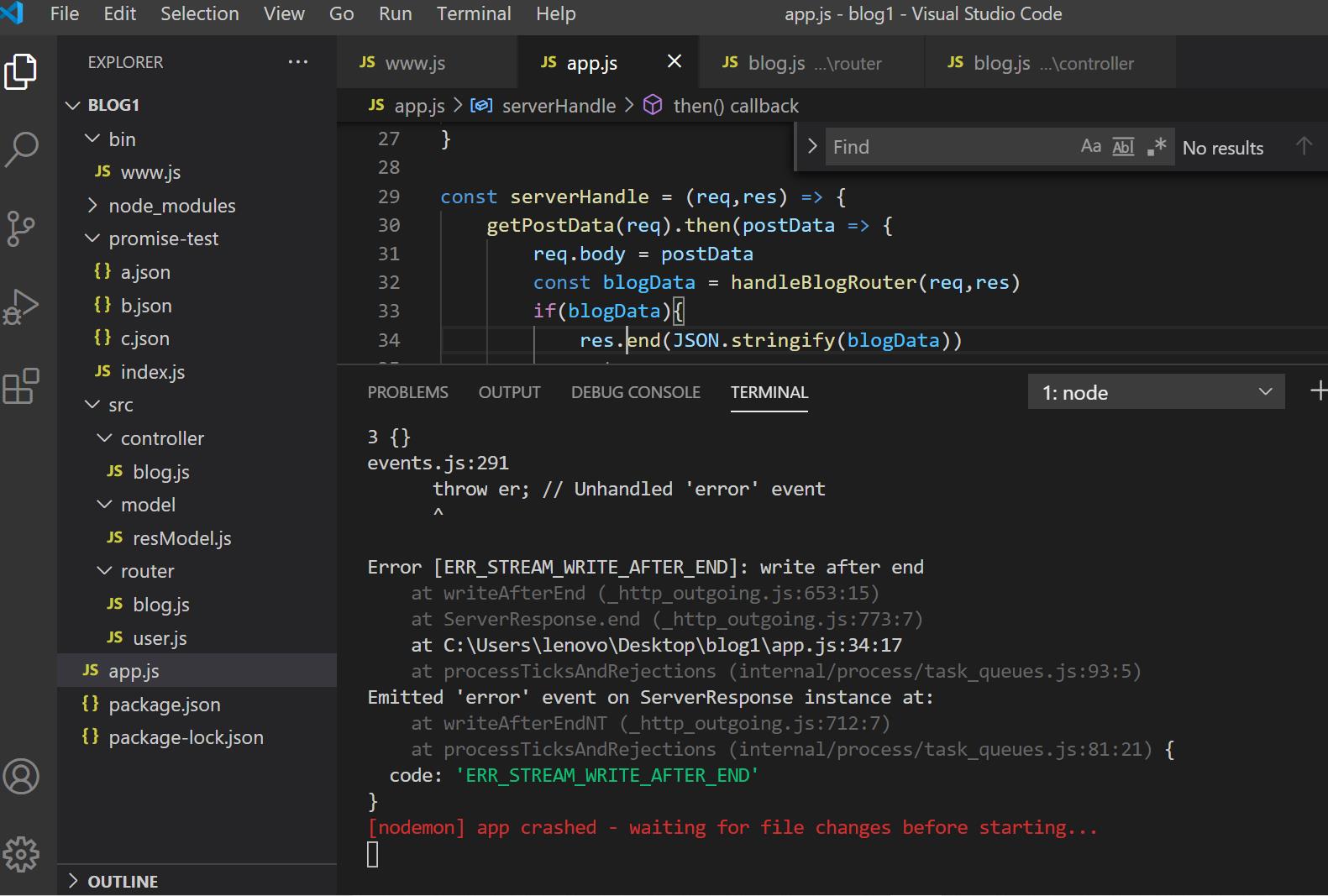The height and width of the screenshot is (896, 1328).
Task: Switch to the www.js editor tab
Action: 427,63
